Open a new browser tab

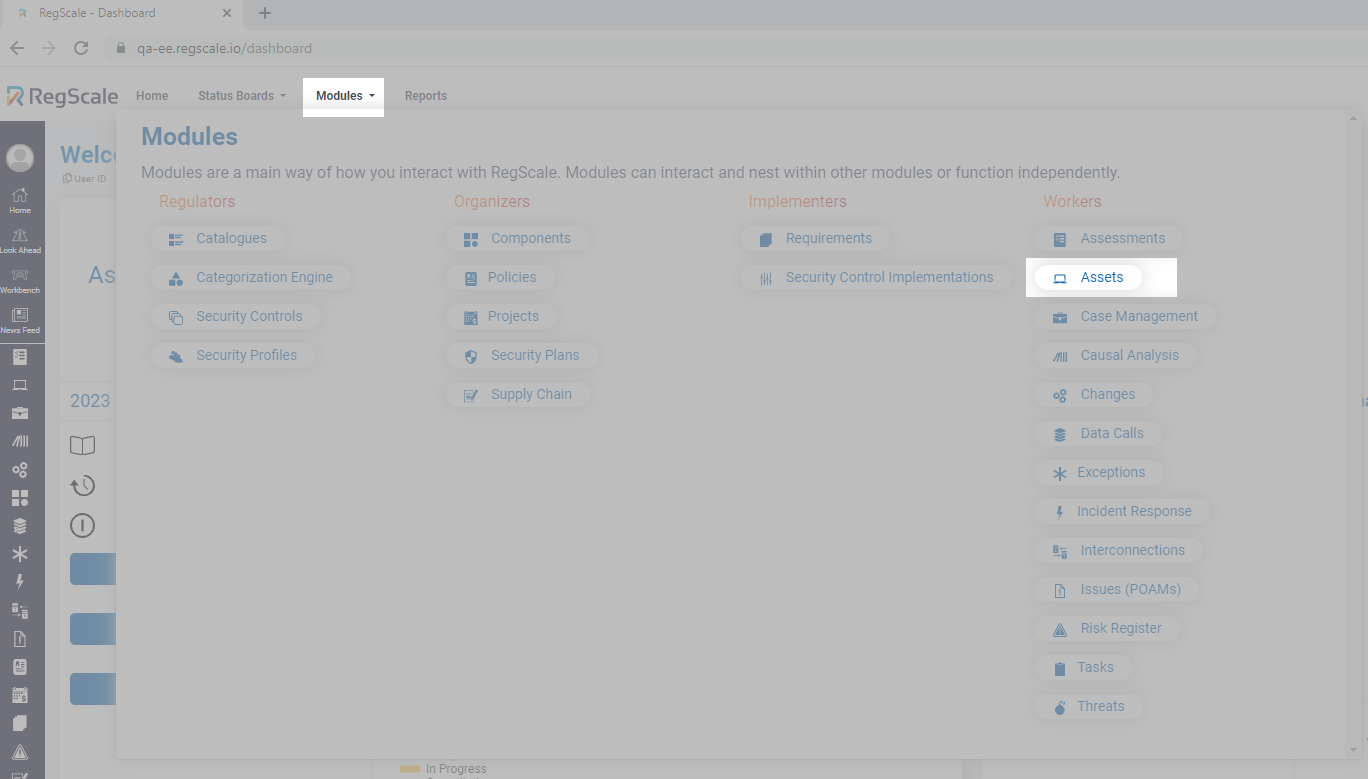pyautogui.click(x=265, y=14)
